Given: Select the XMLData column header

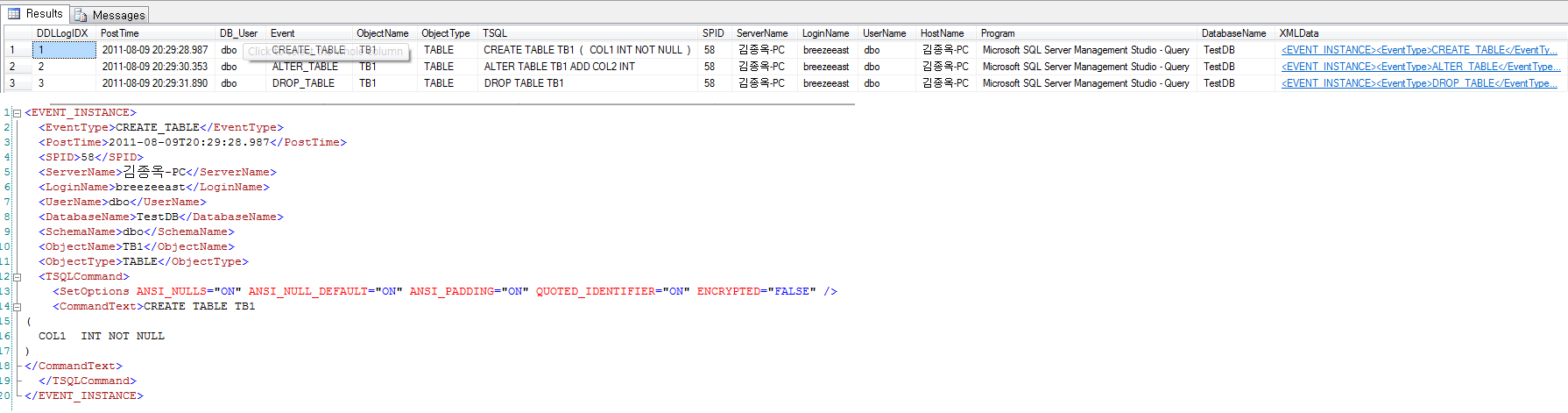Looking at the screenshot, I should [x=1421, y=33].
